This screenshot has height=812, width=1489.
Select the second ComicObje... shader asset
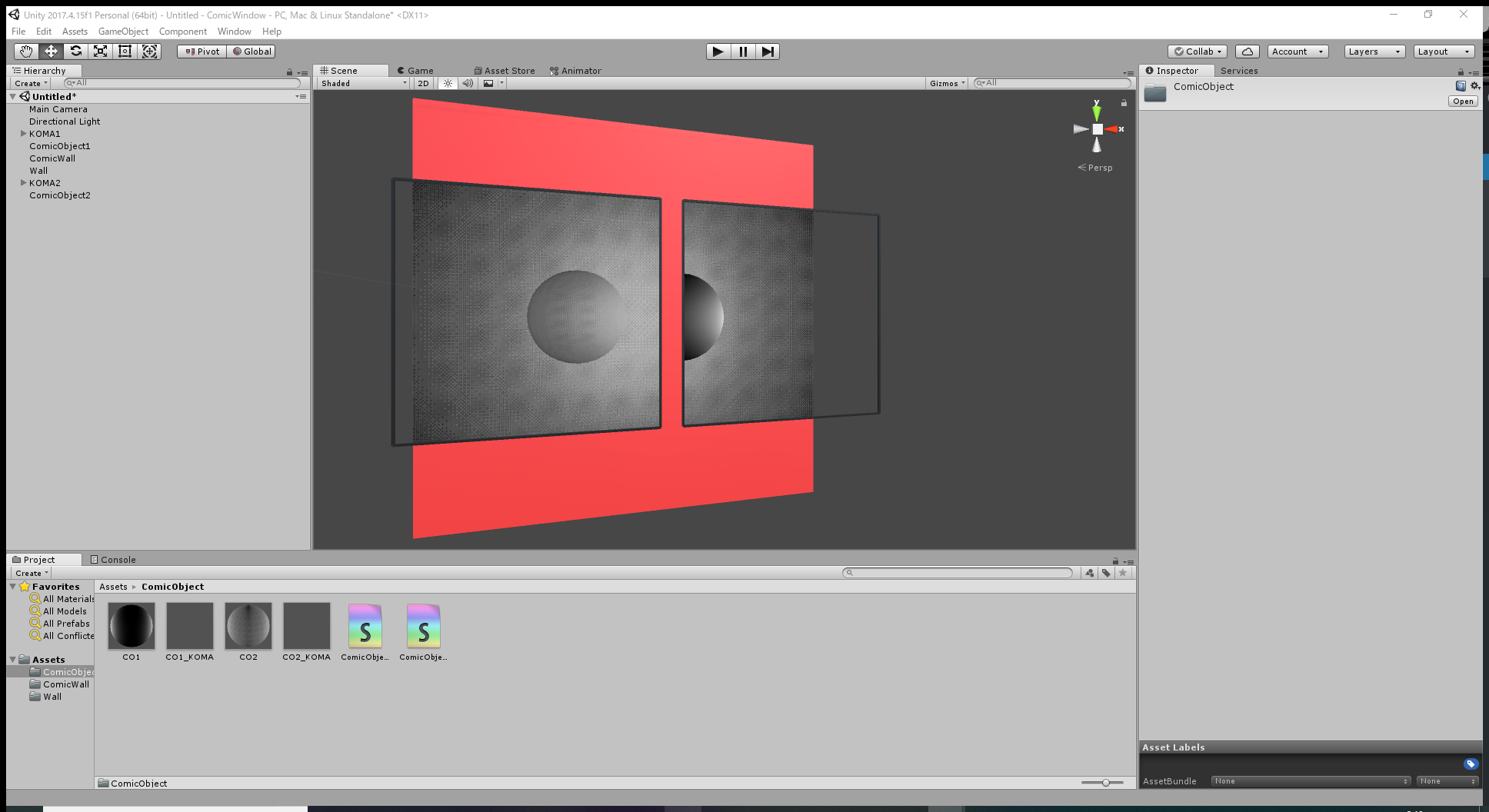click(x=424, y=631)
